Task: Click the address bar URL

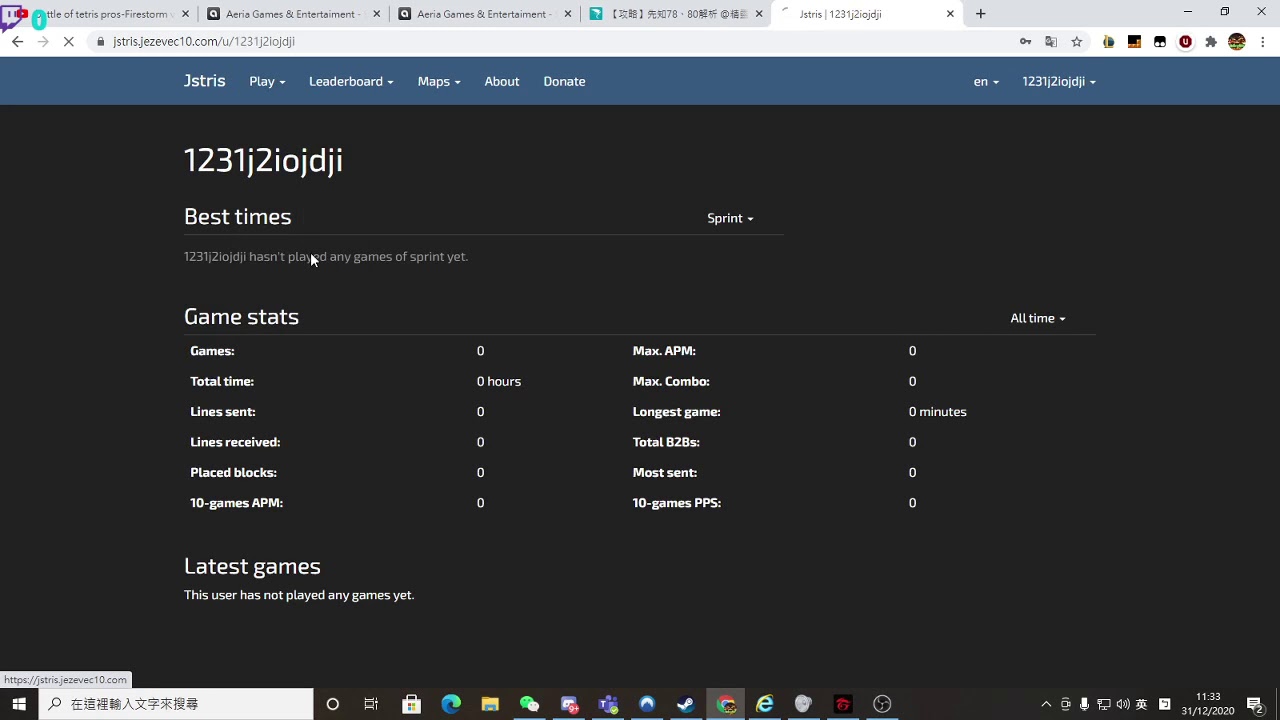Action: coord(204,41)
